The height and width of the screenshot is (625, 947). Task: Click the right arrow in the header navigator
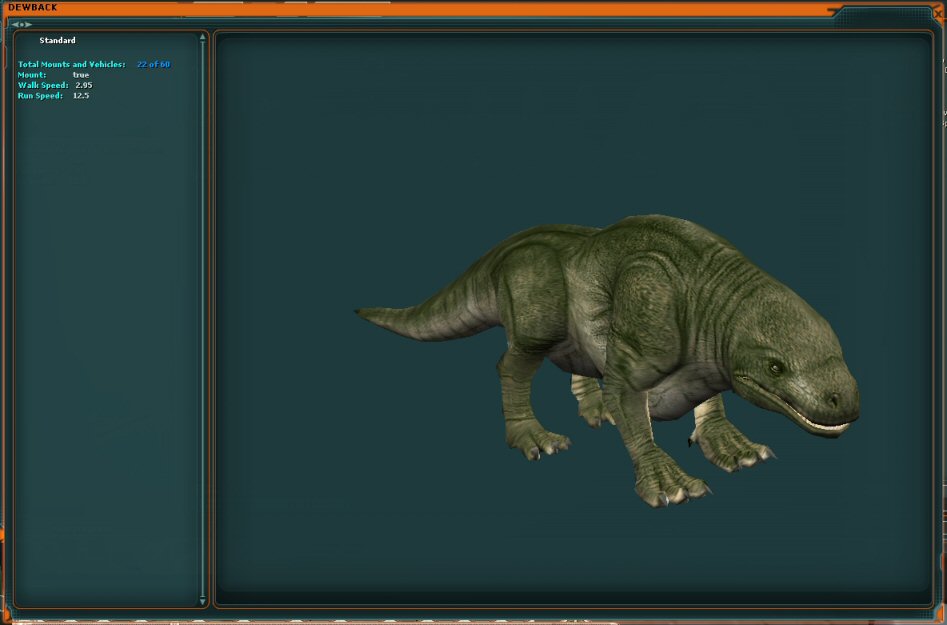coord(29,24)
